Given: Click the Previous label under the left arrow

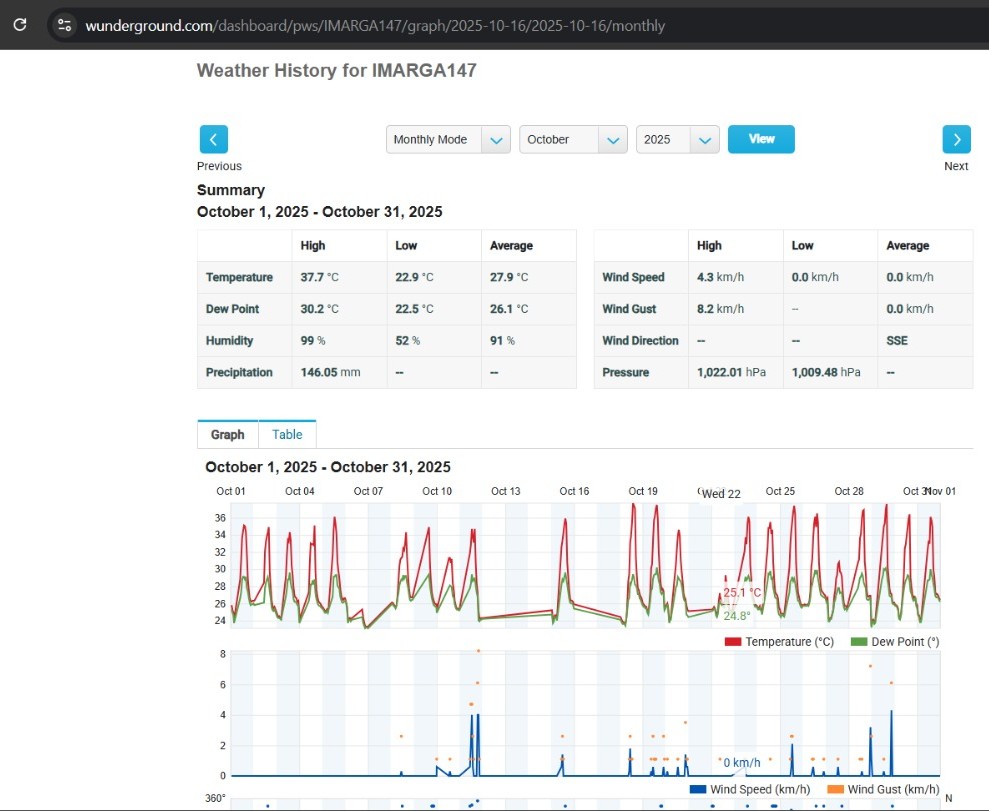Looking at the screenshot, I should (x=219, y=166).
